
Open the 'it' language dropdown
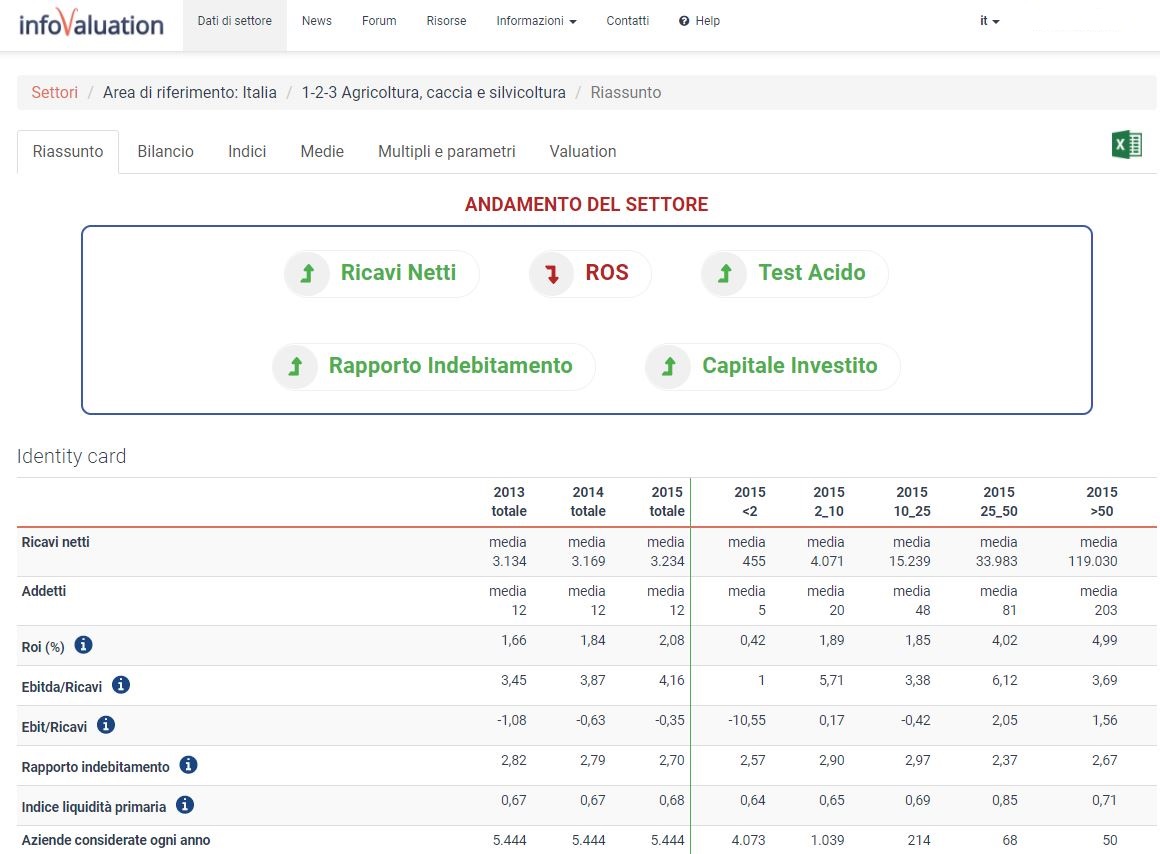pos(989,21)
